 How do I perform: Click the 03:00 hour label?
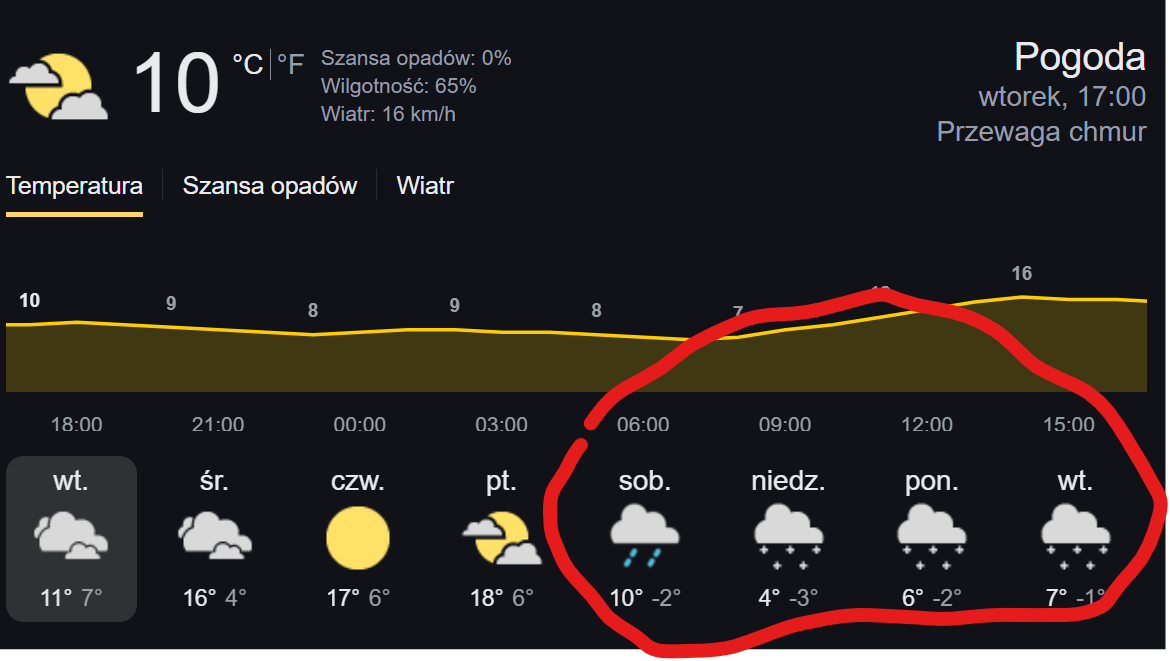tap(501, 425)
